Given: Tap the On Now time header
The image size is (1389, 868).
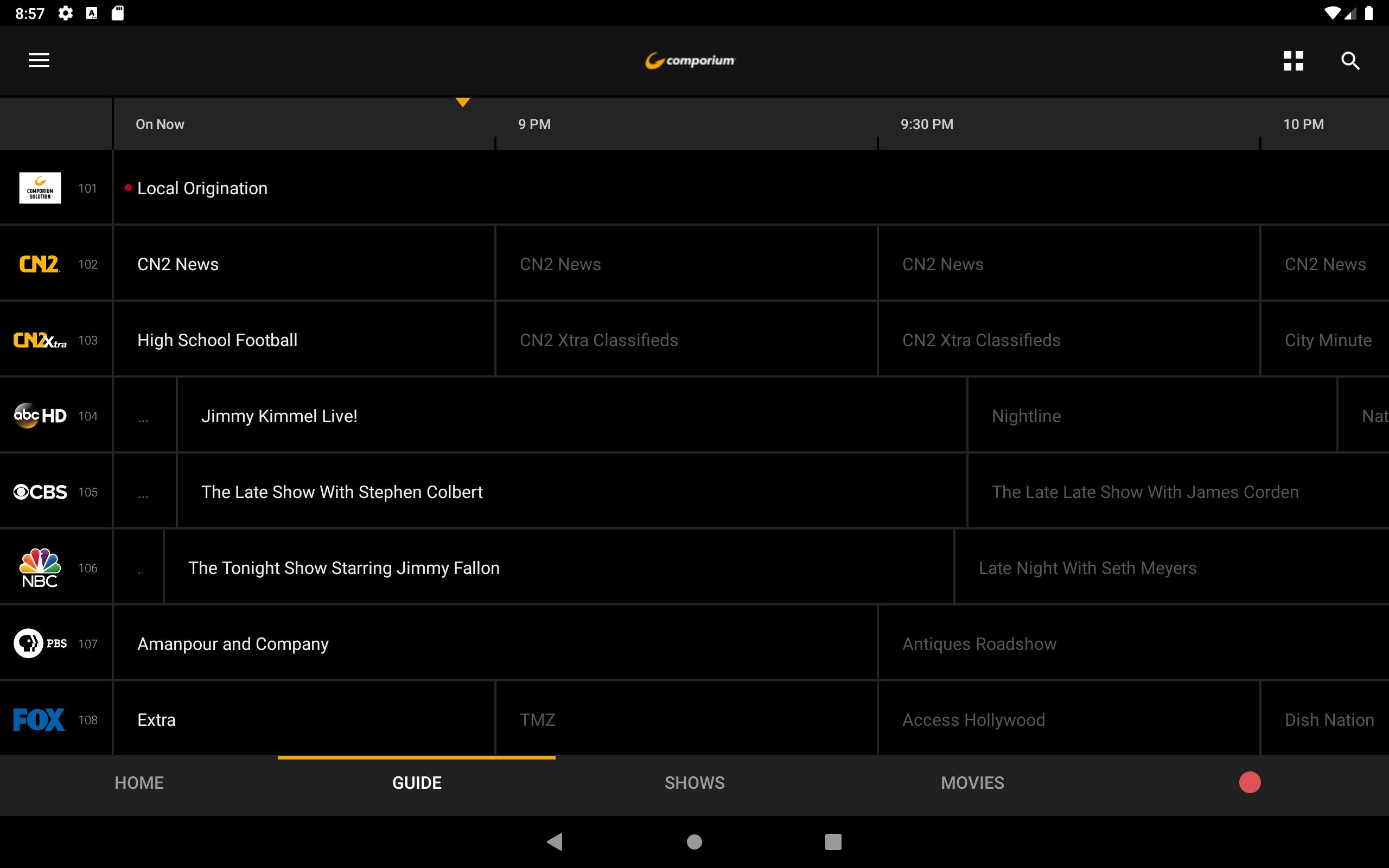Looking at the screenshot, I should pyautogui.click(x=160, y=124).
